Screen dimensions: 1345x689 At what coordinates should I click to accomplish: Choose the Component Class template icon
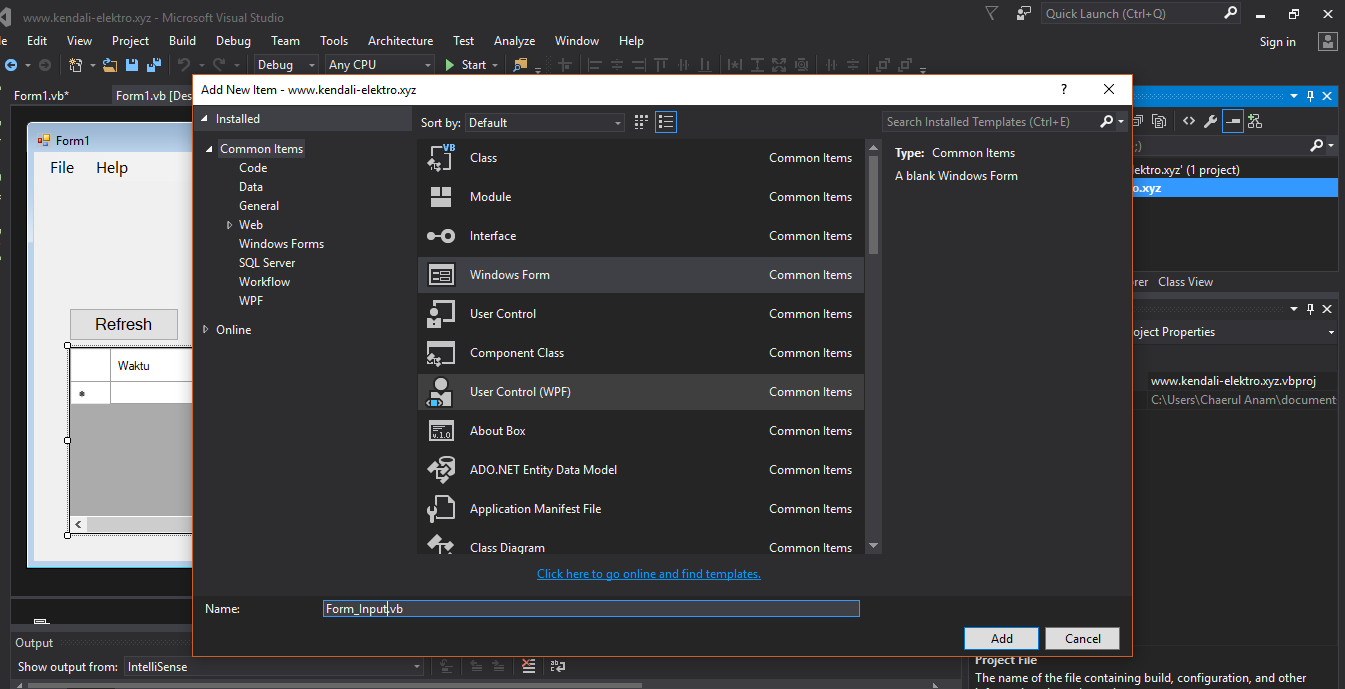(441, 353)
